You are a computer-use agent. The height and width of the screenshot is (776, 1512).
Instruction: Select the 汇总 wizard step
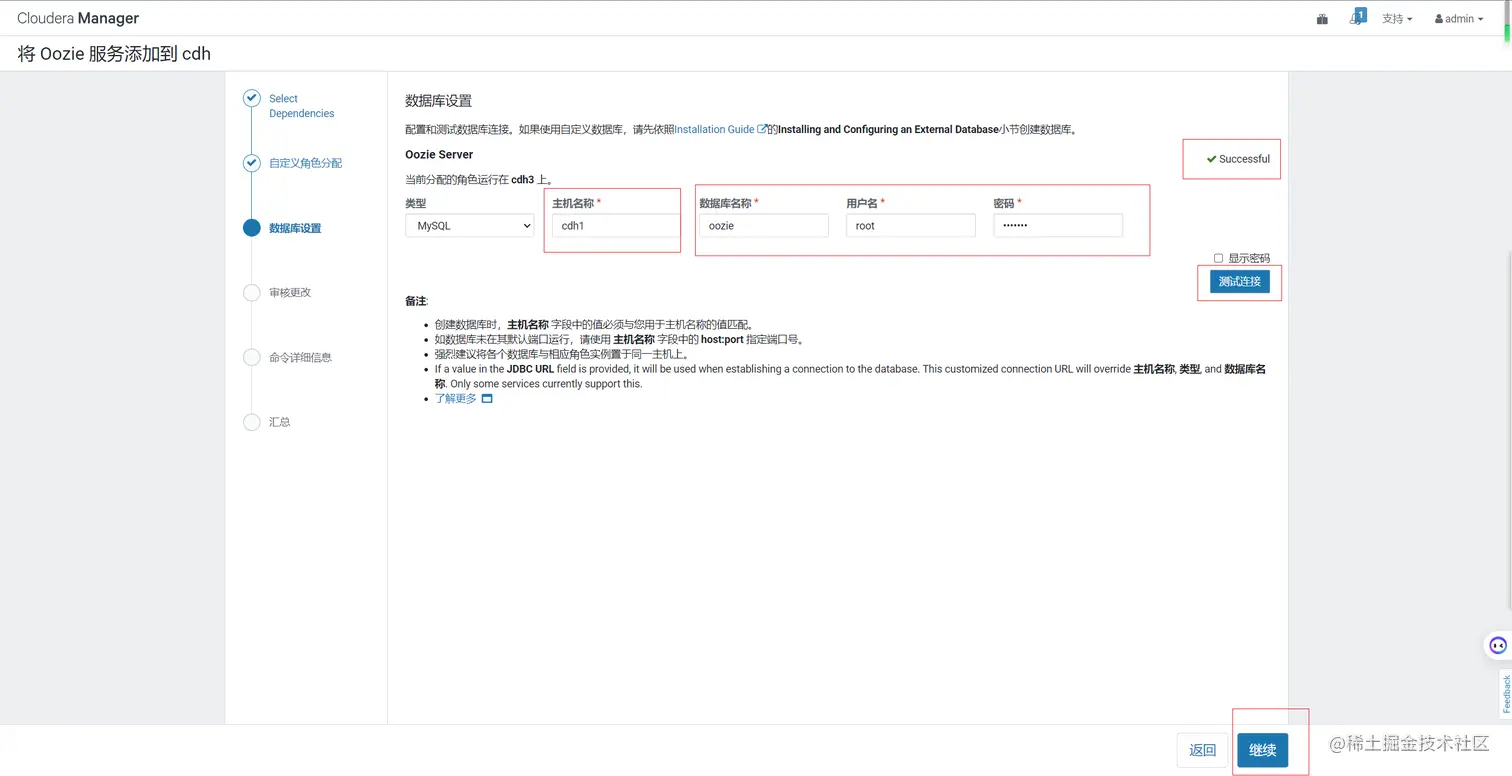(x=279, y=422)
